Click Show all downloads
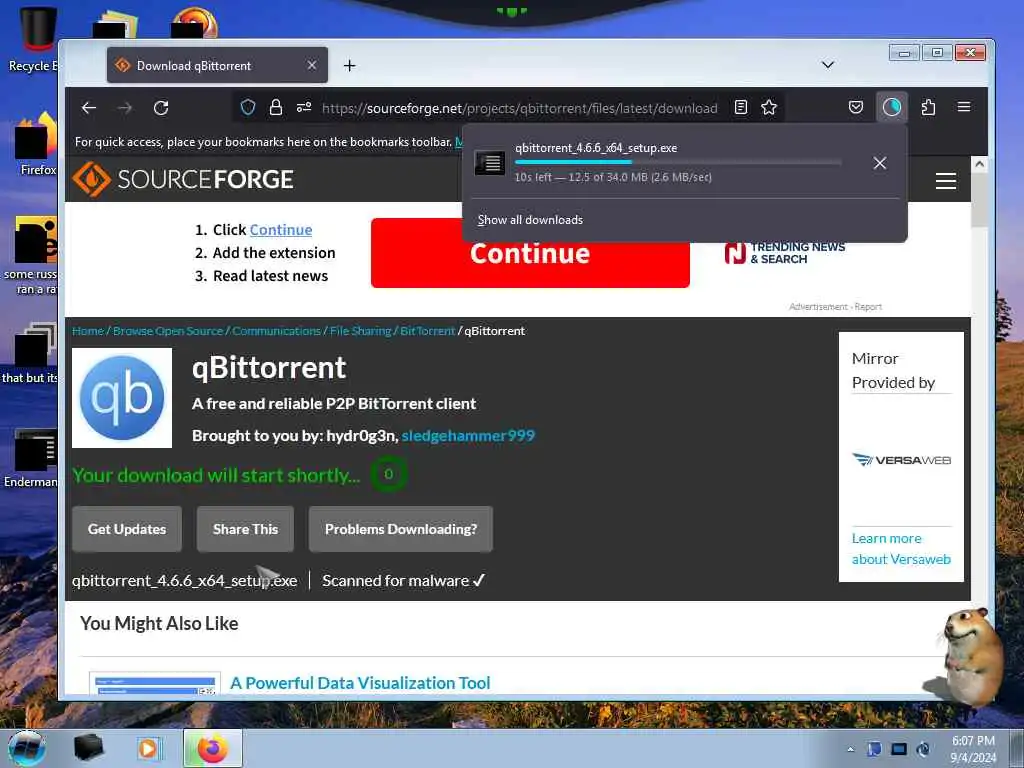The height and width of the screenshot is (768, 1024). click(530, 220)
